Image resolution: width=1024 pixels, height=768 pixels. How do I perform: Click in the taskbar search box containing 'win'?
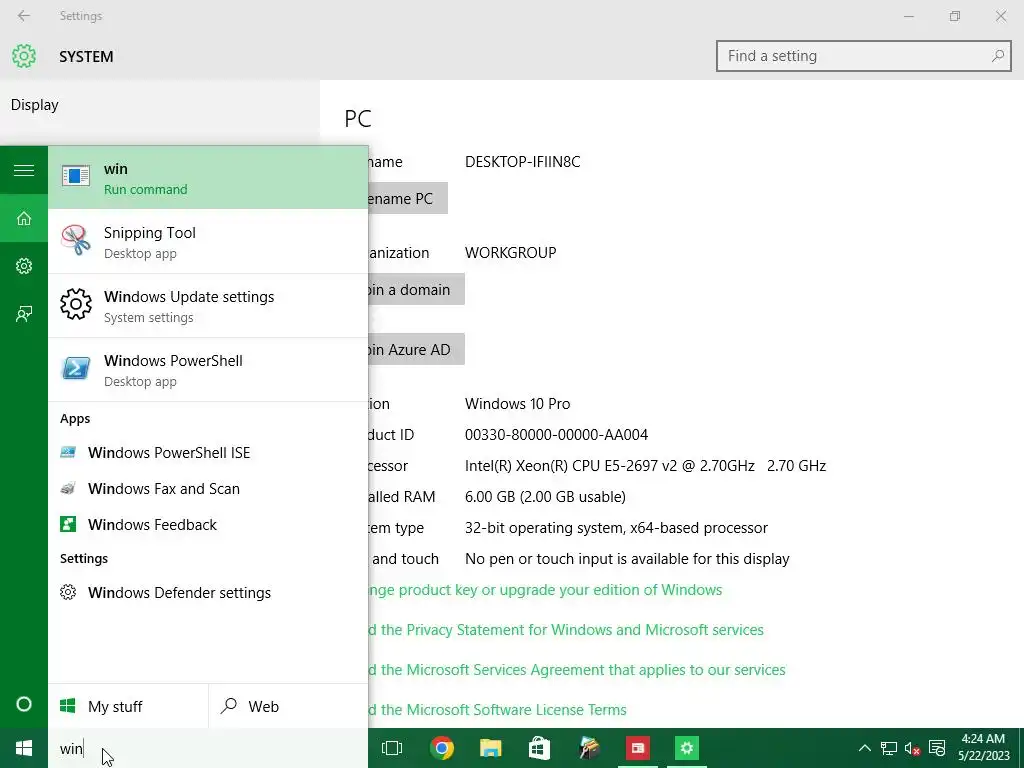(x=208, y=748)
